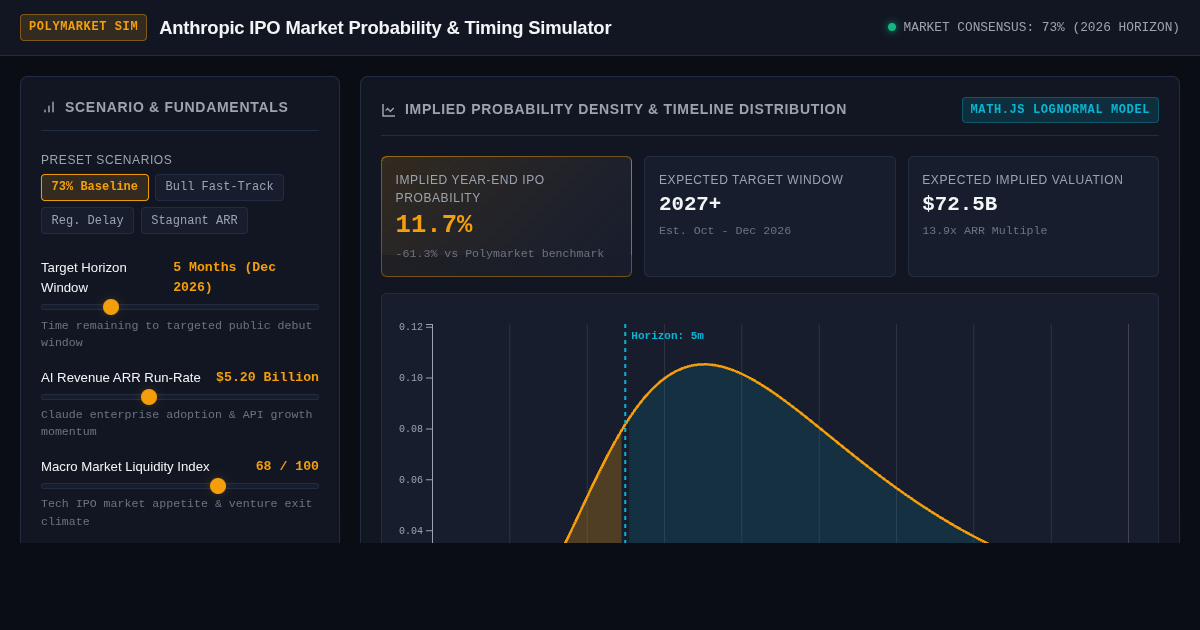Image resolution: width=1200 pixels, height=630 pixels.
Task: Click the 0.10 y-axis tick label
Action: click(411, 378)
